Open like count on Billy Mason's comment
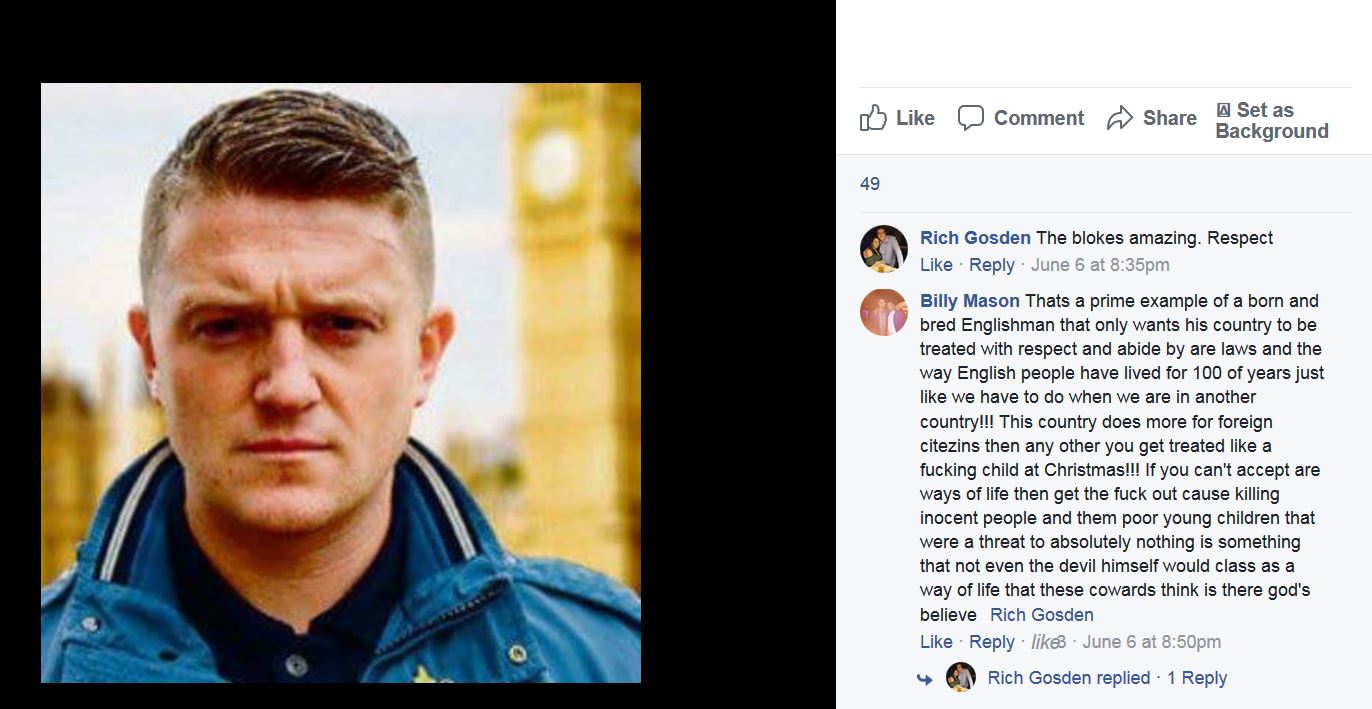Screen dimensions: 1372x709 tap(1048, 642)
